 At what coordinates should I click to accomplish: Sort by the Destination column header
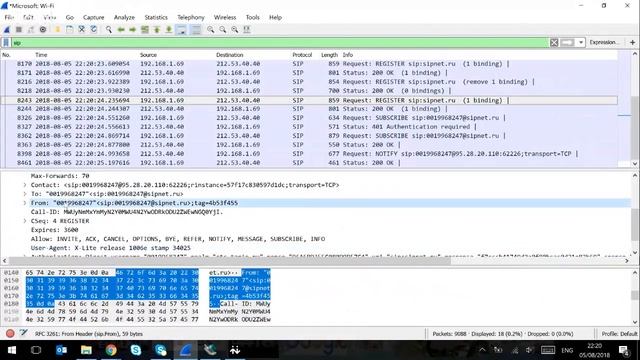(x=229, y=55)
